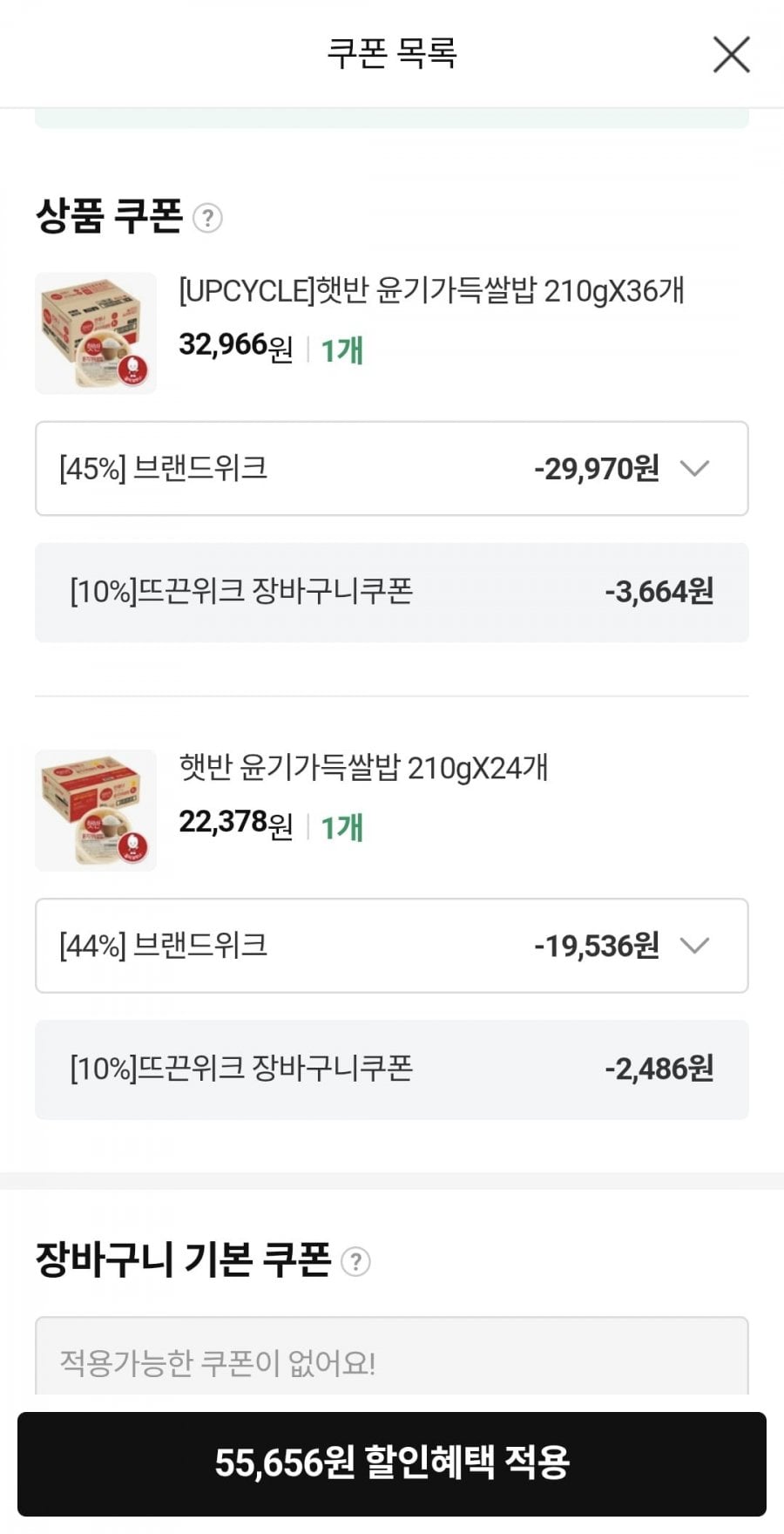
Task: Click the 적용가능한 쿠폰이 없어요 field
Action: tap(391, 1360)
